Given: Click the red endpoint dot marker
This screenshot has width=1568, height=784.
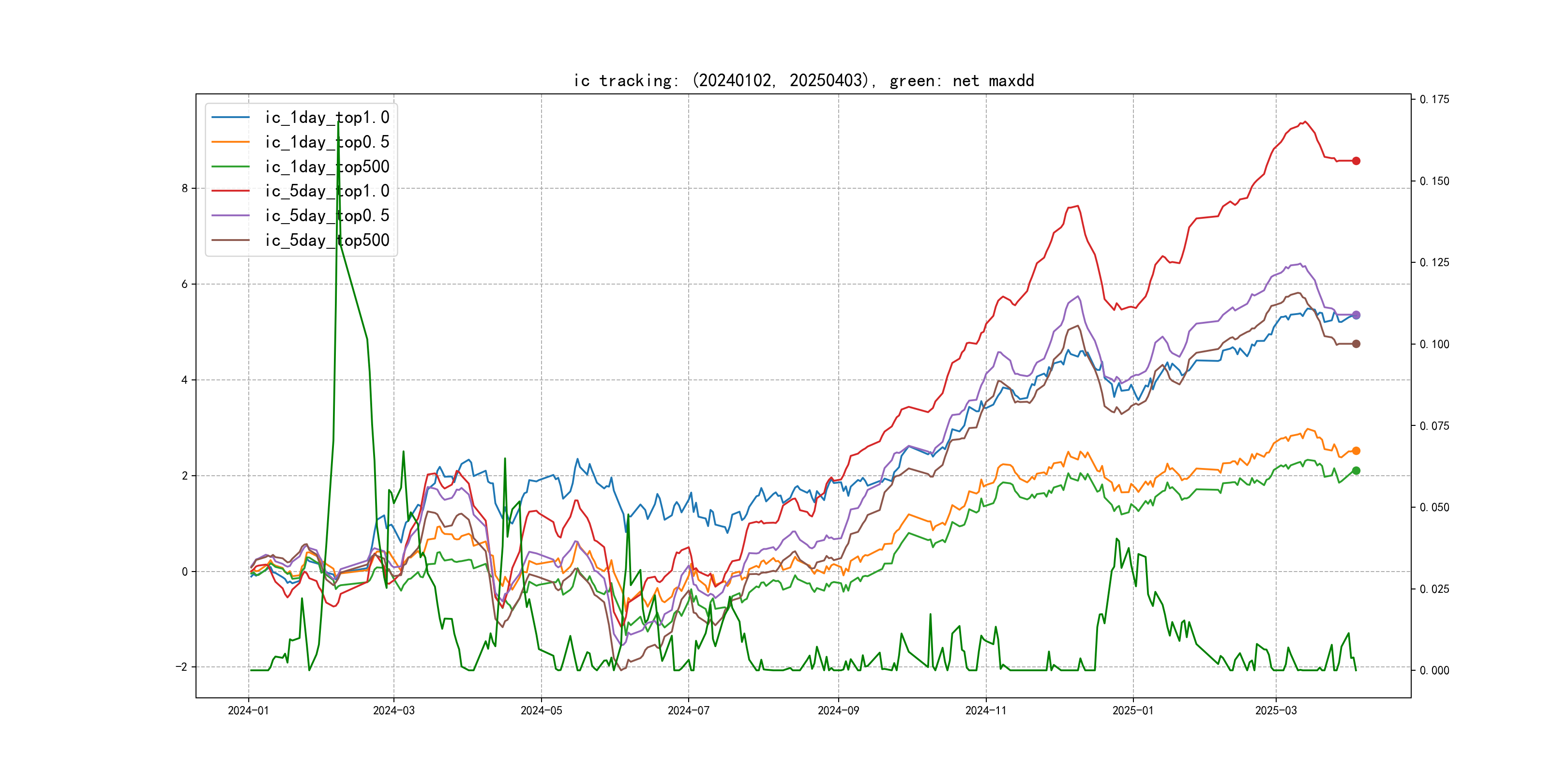Looking at the screenshot, I should tap(1356, 161).
